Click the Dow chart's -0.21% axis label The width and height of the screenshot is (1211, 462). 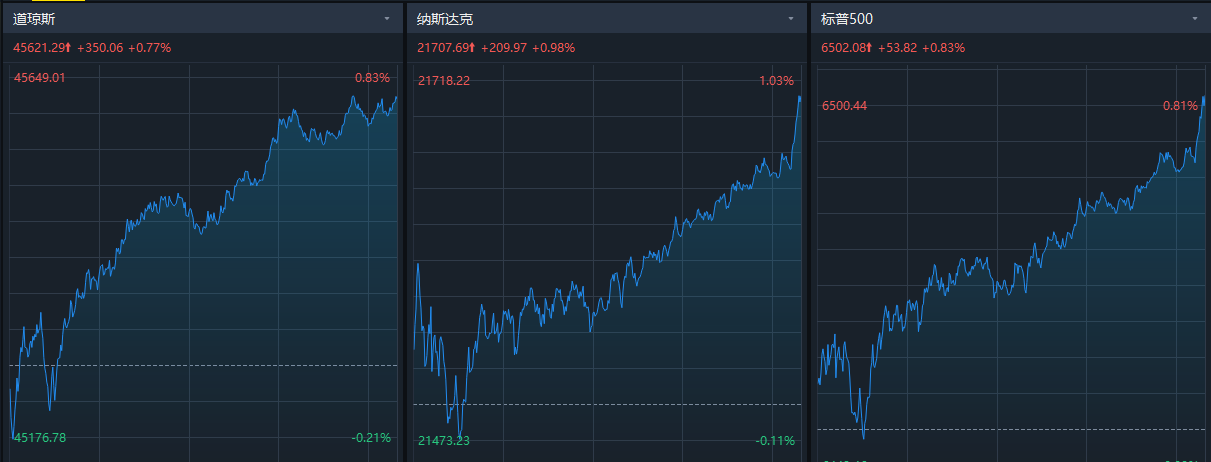(371, 437)
